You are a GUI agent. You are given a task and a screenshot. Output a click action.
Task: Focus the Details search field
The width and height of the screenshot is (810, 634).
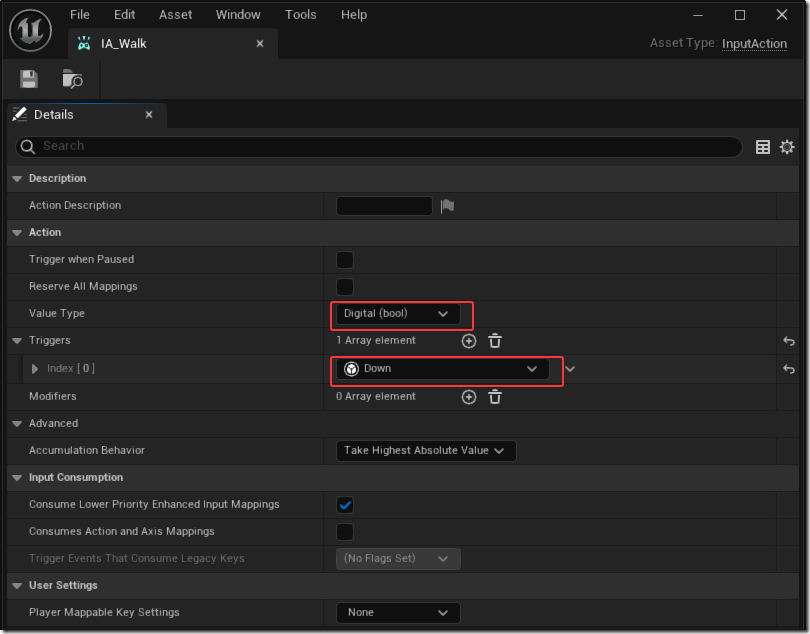click(379, 147)
